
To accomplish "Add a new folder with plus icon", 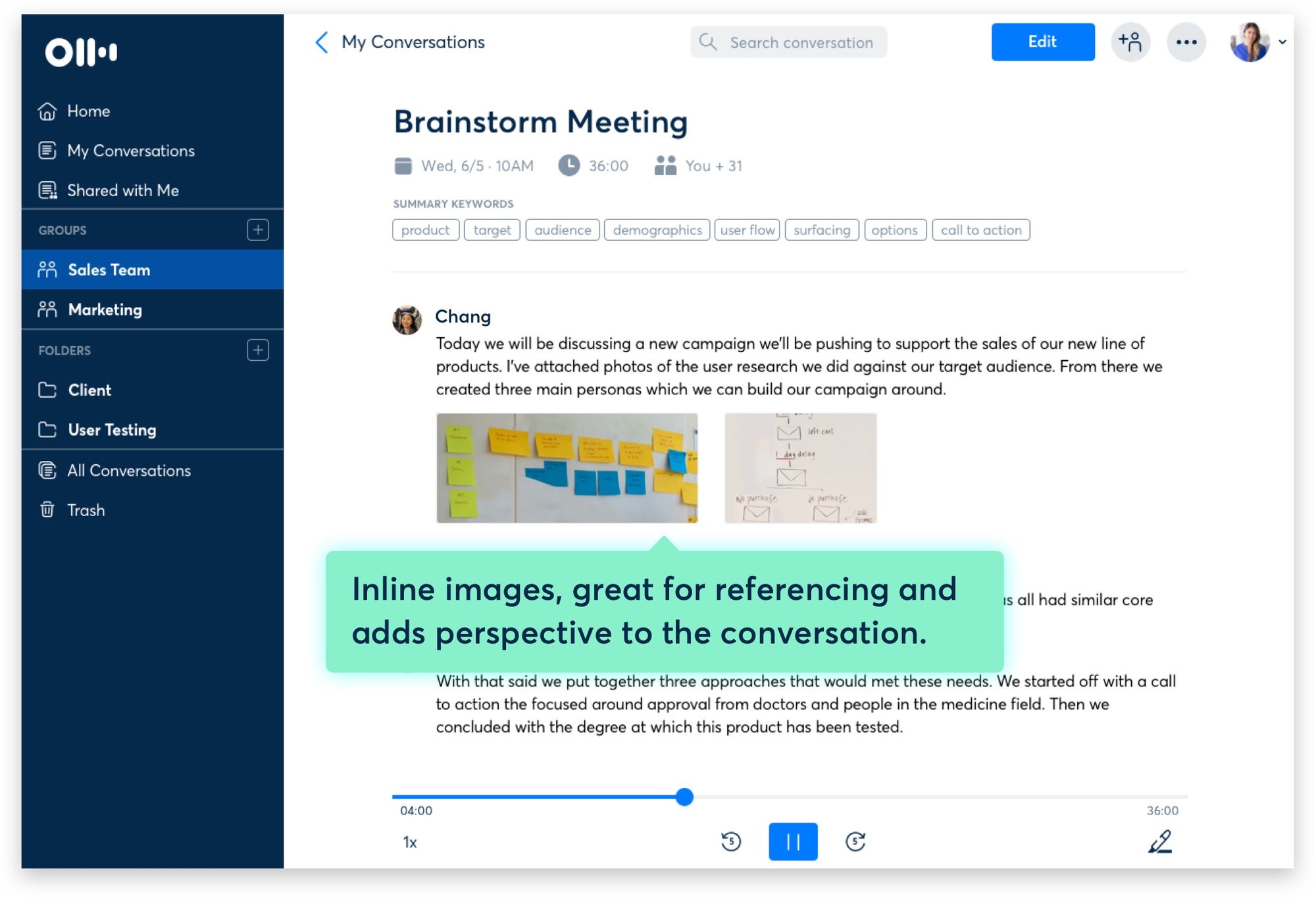I will click(x=257, y=350).
